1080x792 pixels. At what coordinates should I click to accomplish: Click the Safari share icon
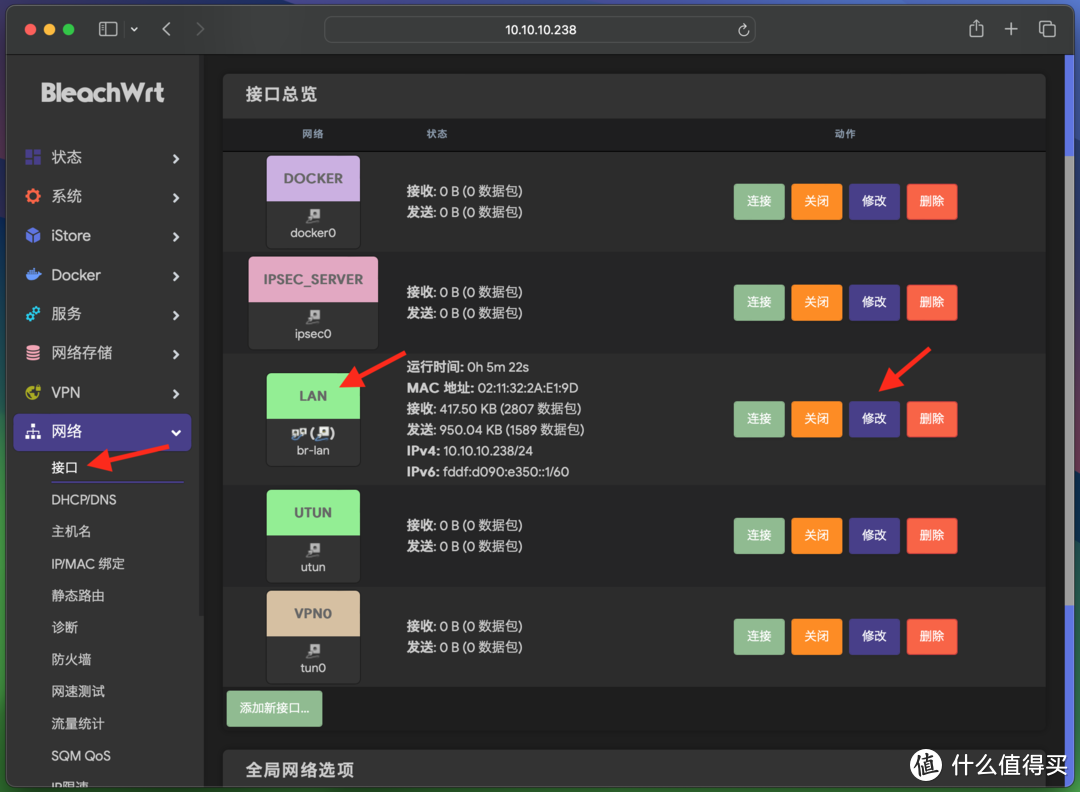coord(976,29)
